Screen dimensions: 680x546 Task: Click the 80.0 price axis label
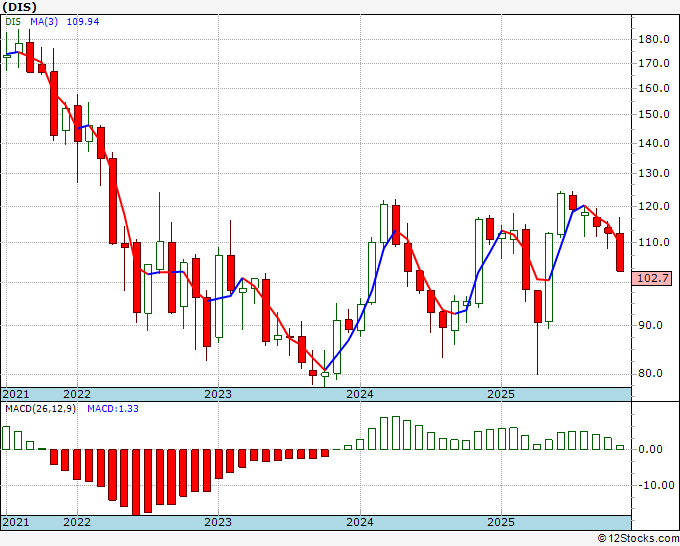(651, 373)
